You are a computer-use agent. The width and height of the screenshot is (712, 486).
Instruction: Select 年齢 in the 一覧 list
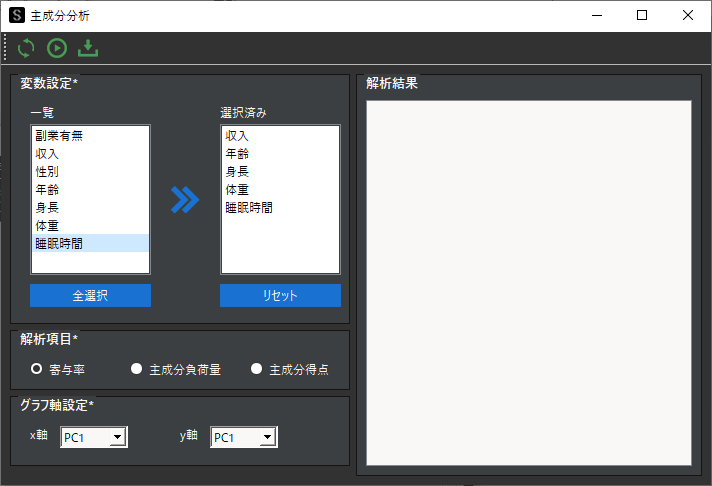point(90,189)
